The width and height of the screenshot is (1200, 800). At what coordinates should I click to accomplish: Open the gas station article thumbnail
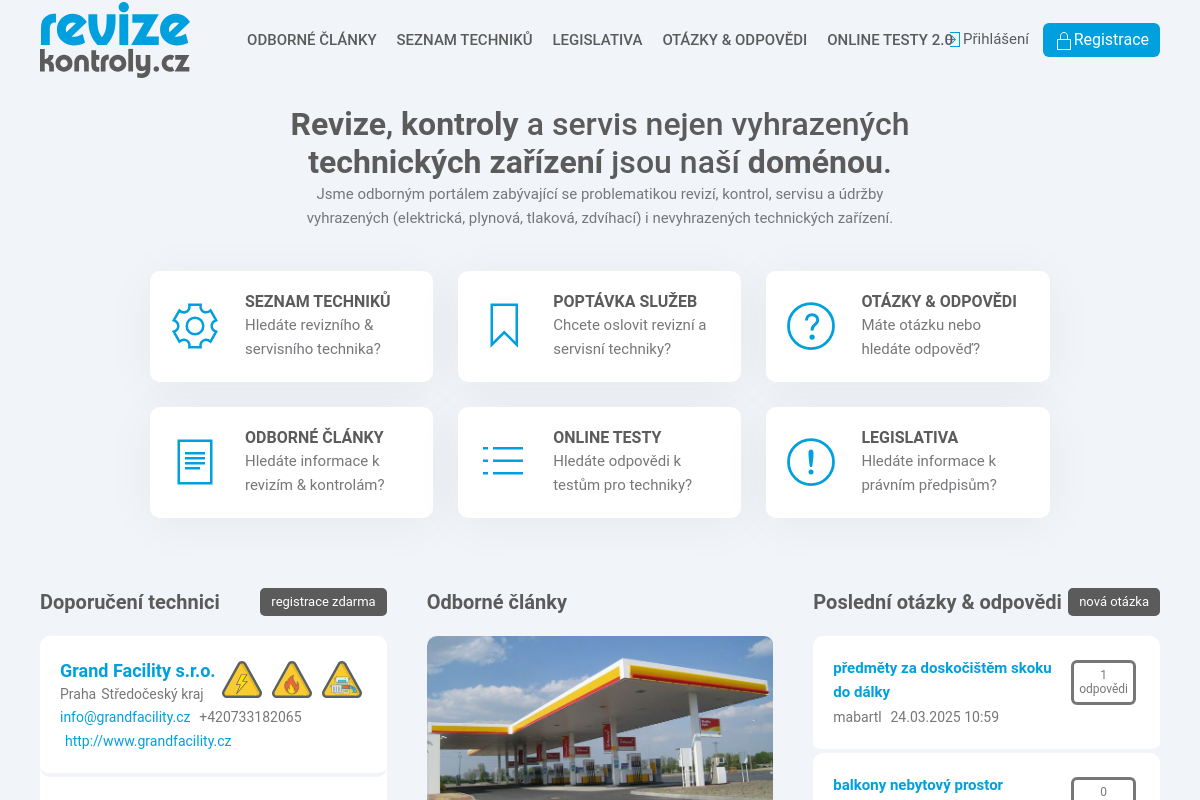600,718
